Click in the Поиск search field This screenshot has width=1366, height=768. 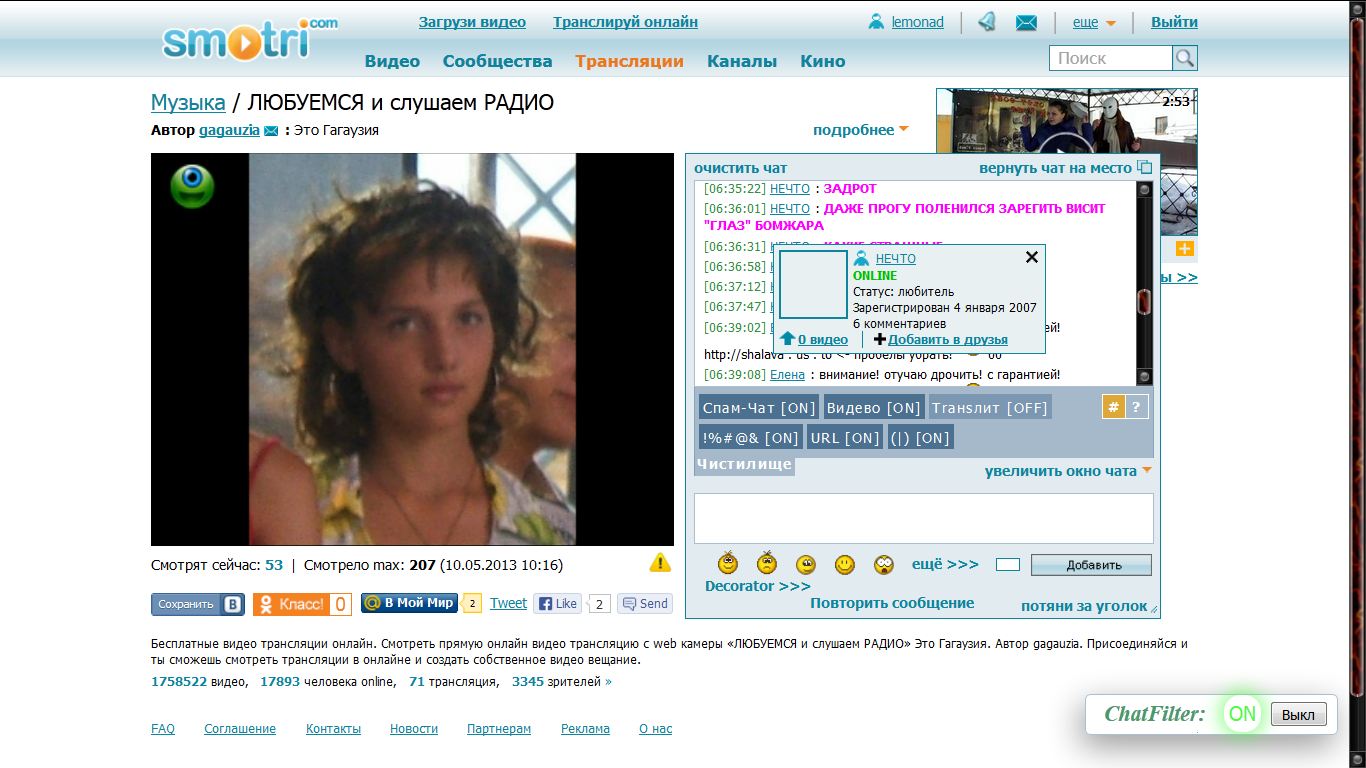click(x=1110, y=58)
